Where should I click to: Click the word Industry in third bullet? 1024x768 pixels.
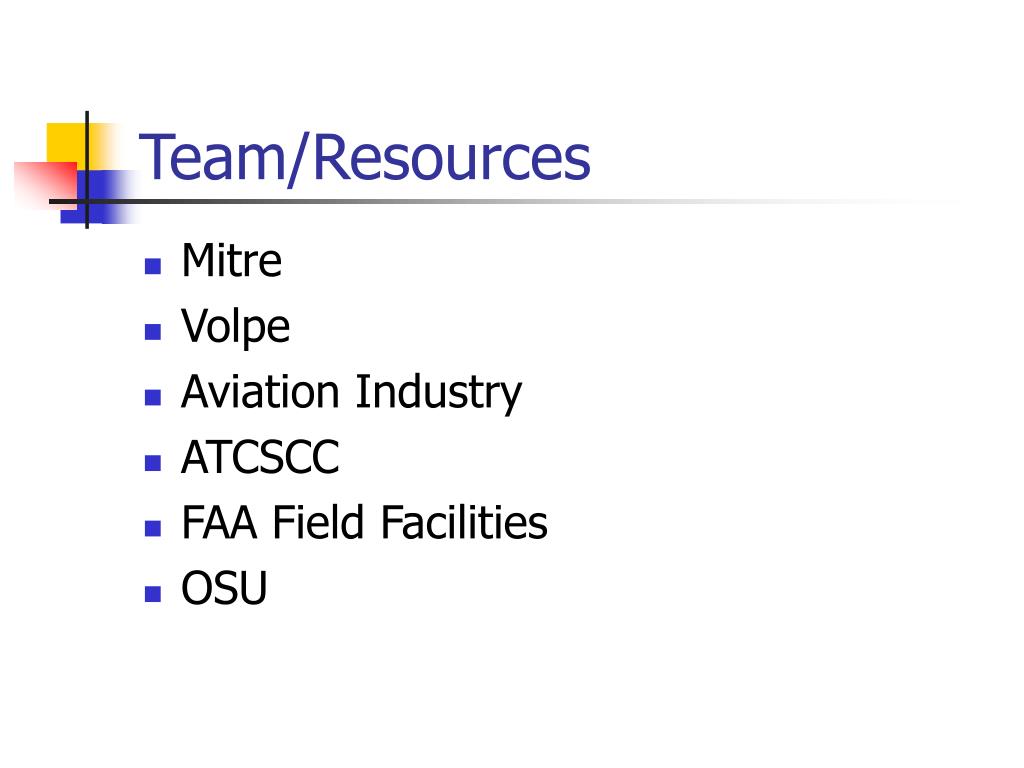[438, 393]
